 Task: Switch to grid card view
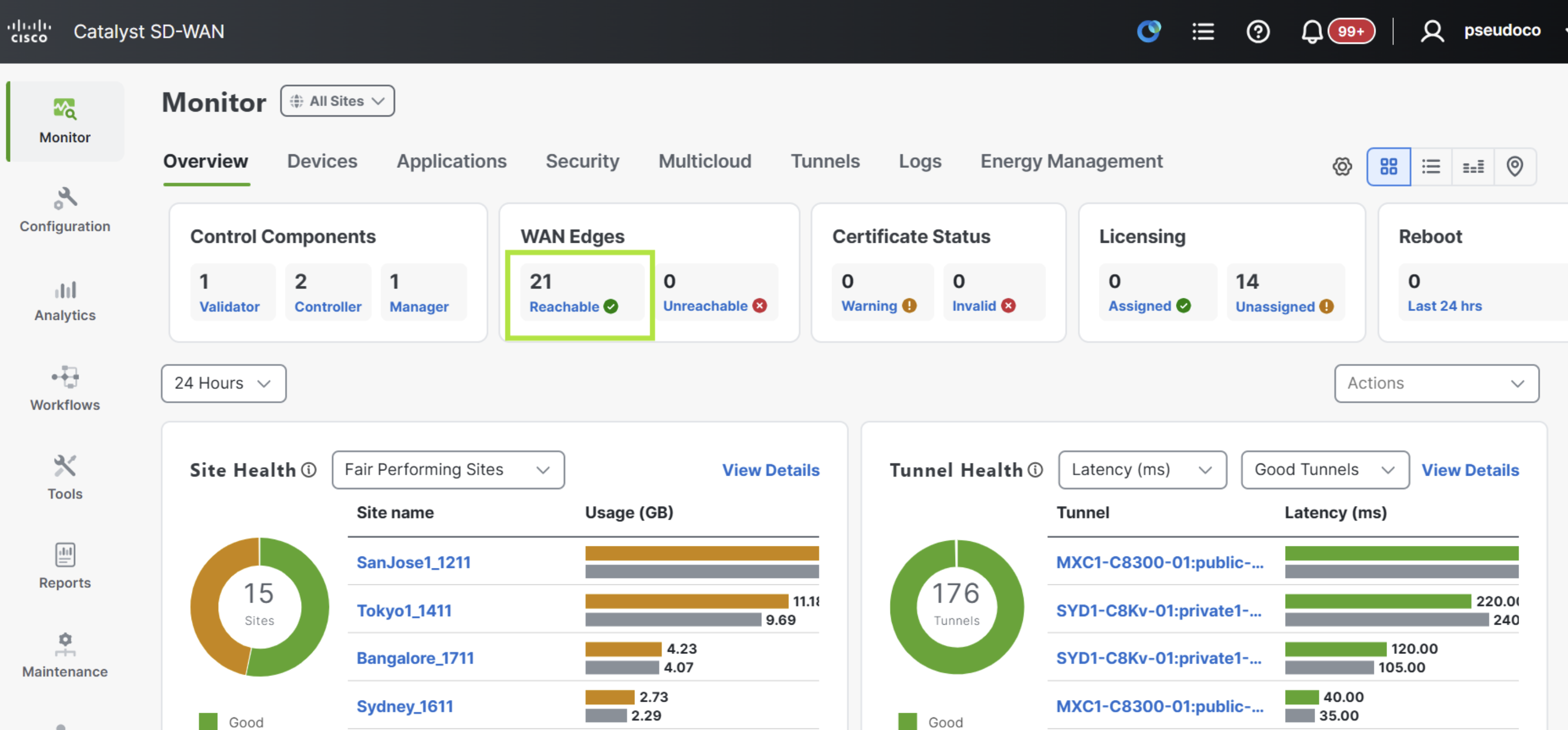point(1389,166)
